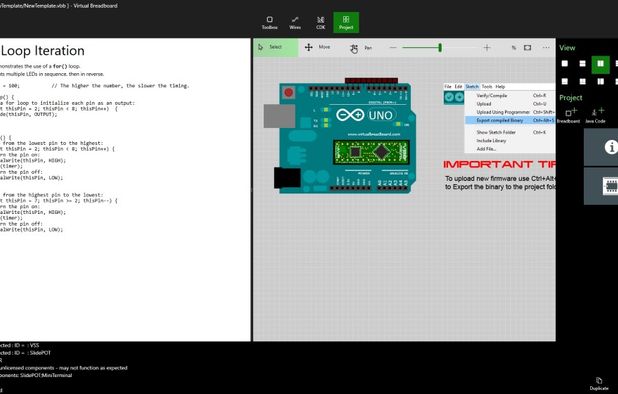Click the red reset button on Arduino

click(289, 93)
